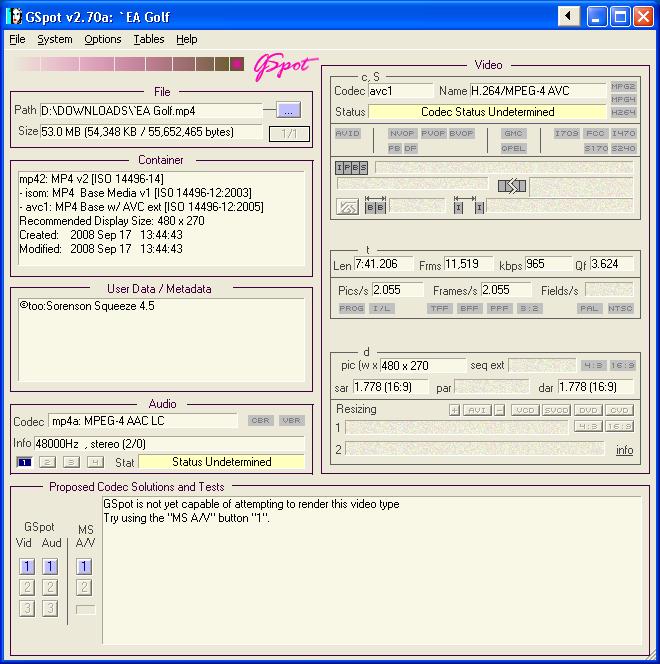The height and width of the screenshot is (664, 660).
Task: Click the S170 colorimetry indicator
Action: 596,148
